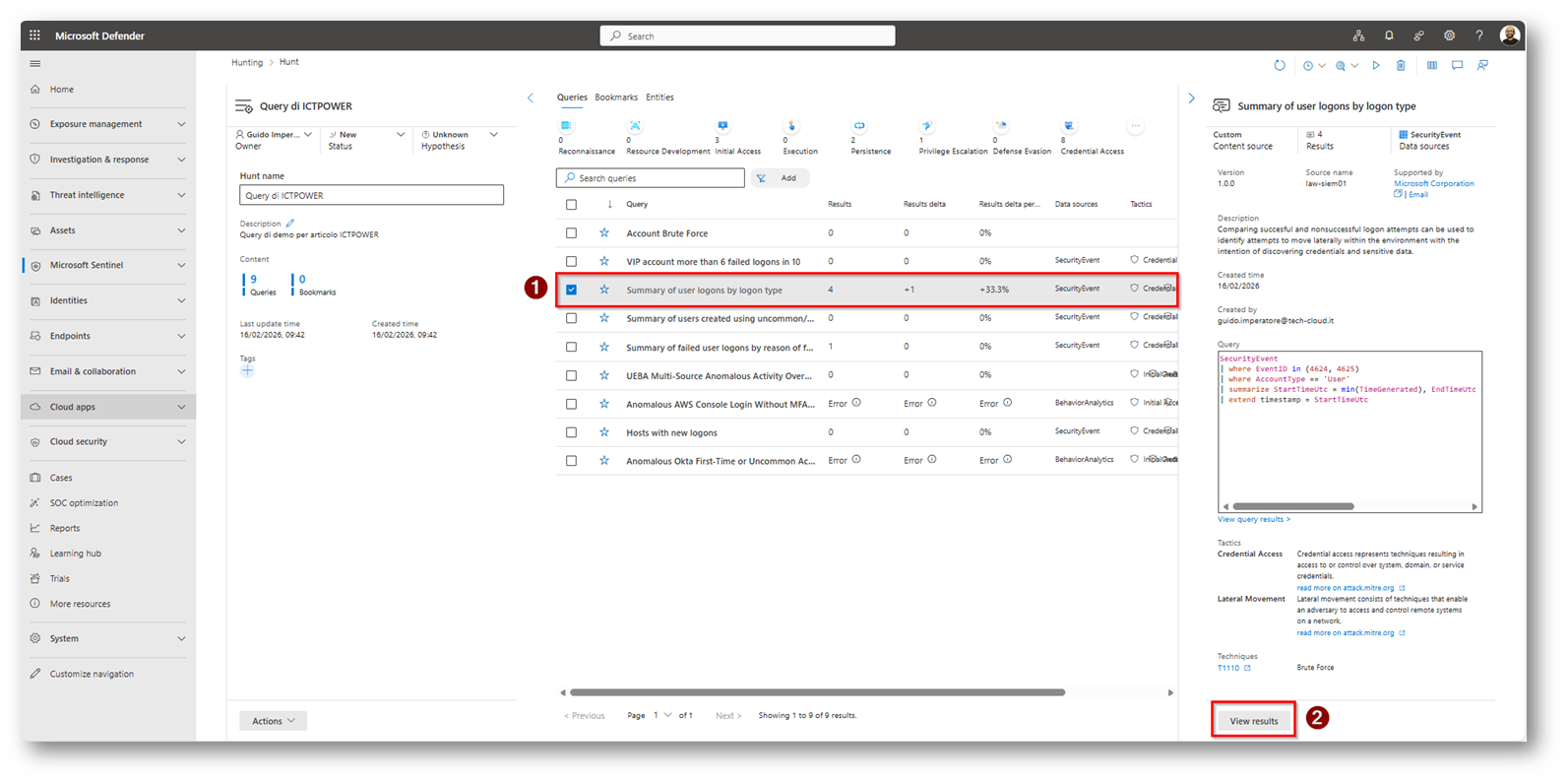Click the Search queries input field
The width and height of the screenshot is (1568, 783).
[x=651, y=178]
